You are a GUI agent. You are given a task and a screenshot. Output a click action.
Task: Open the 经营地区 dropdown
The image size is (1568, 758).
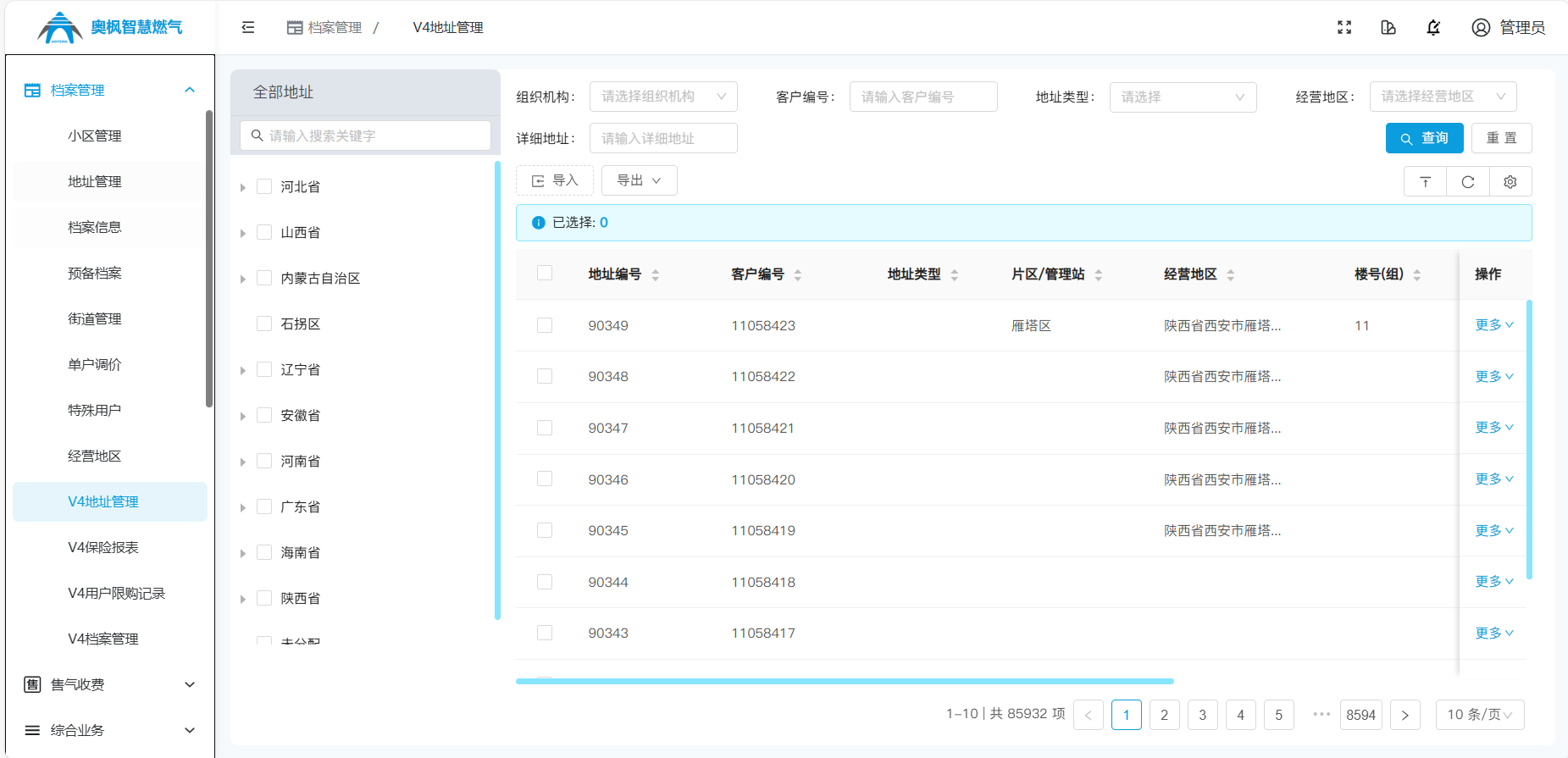point(1443,97)
